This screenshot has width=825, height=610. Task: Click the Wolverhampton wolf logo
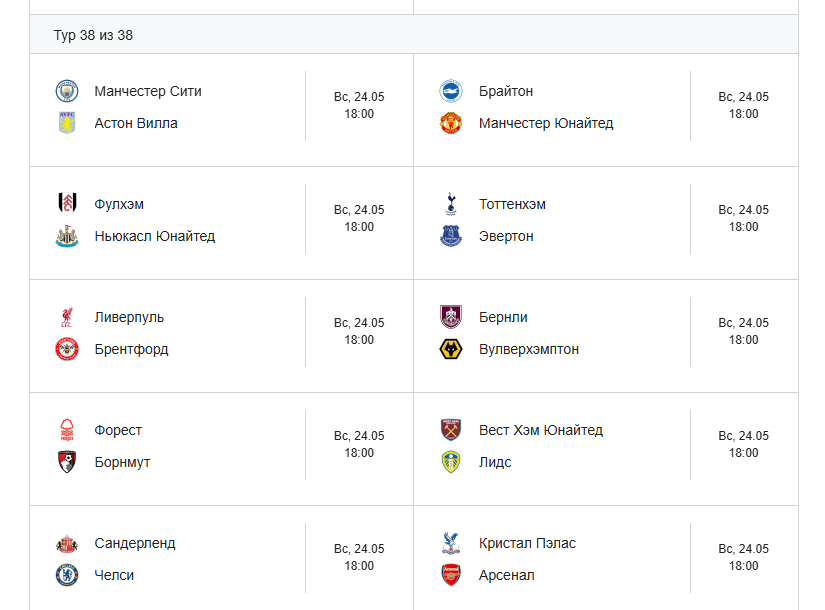[x=451, y=349]
